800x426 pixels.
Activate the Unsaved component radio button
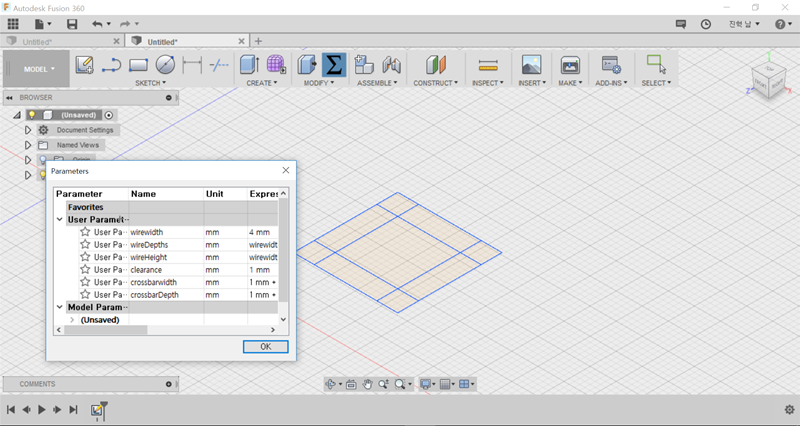click(108, 115)
